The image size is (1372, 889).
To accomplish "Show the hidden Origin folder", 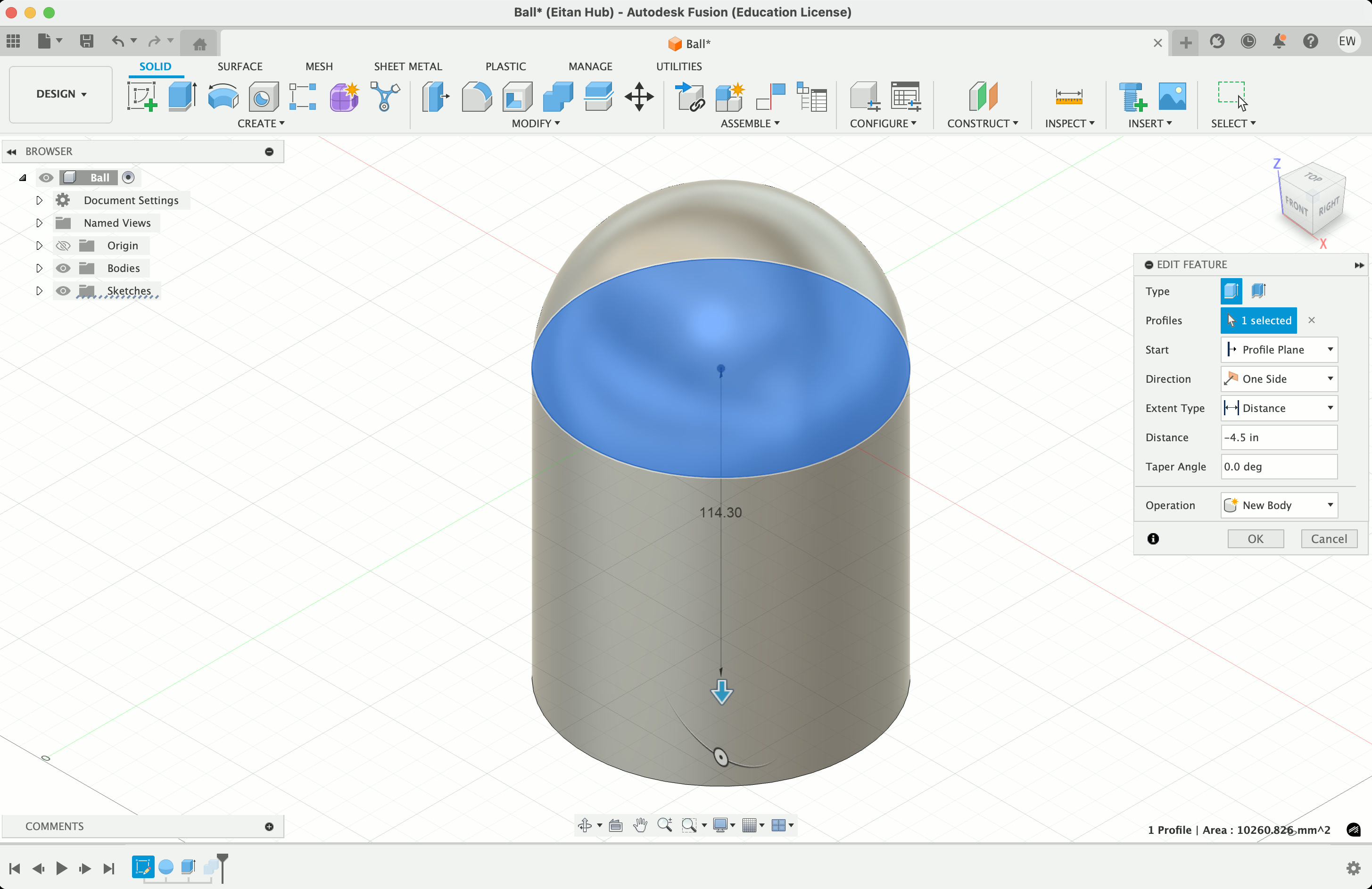I will click(x=63, y=246).
